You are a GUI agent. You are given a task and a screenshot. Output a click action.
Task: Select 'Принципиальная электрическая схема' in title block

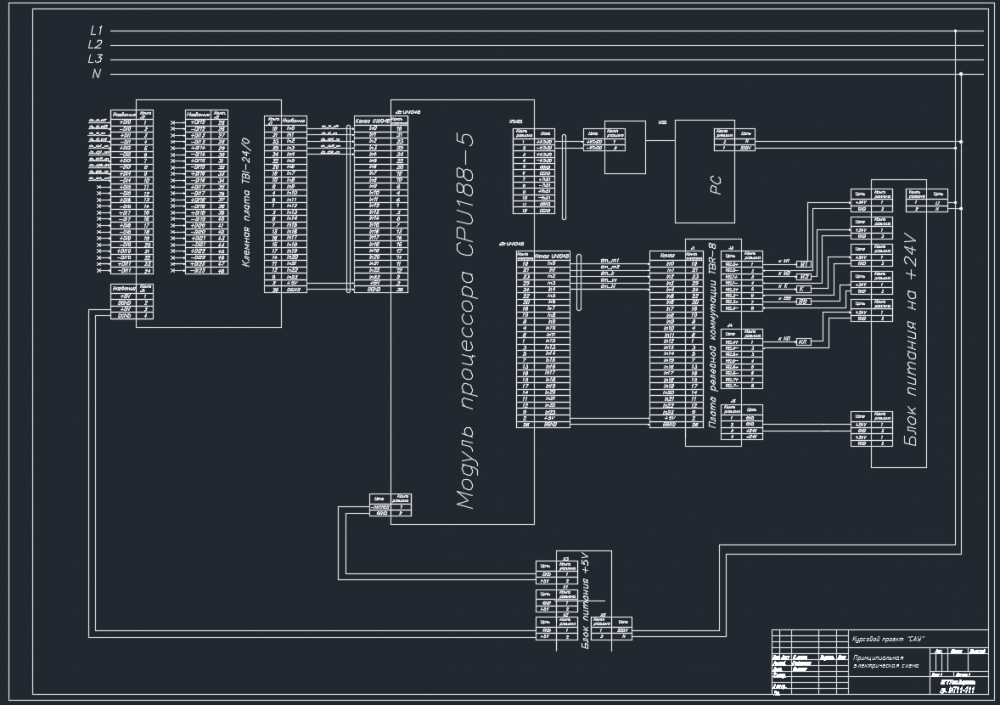point(886,661)
